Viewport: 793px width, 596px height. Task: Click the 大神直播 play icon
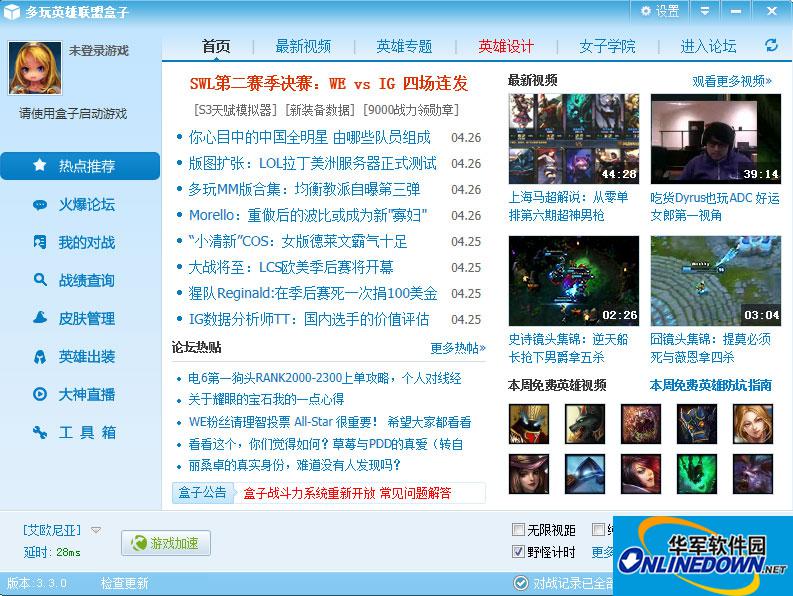[40, 394]
